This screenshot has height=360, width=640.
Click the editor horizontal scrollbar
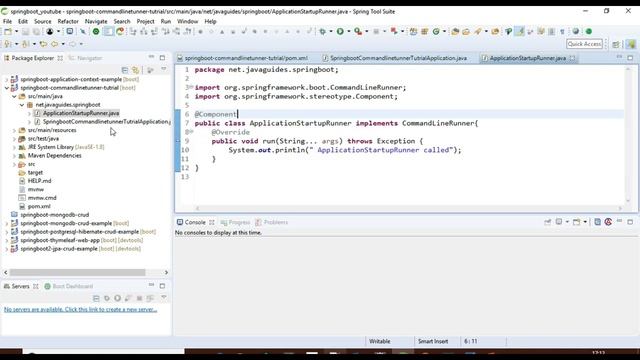tap(408, 208)
